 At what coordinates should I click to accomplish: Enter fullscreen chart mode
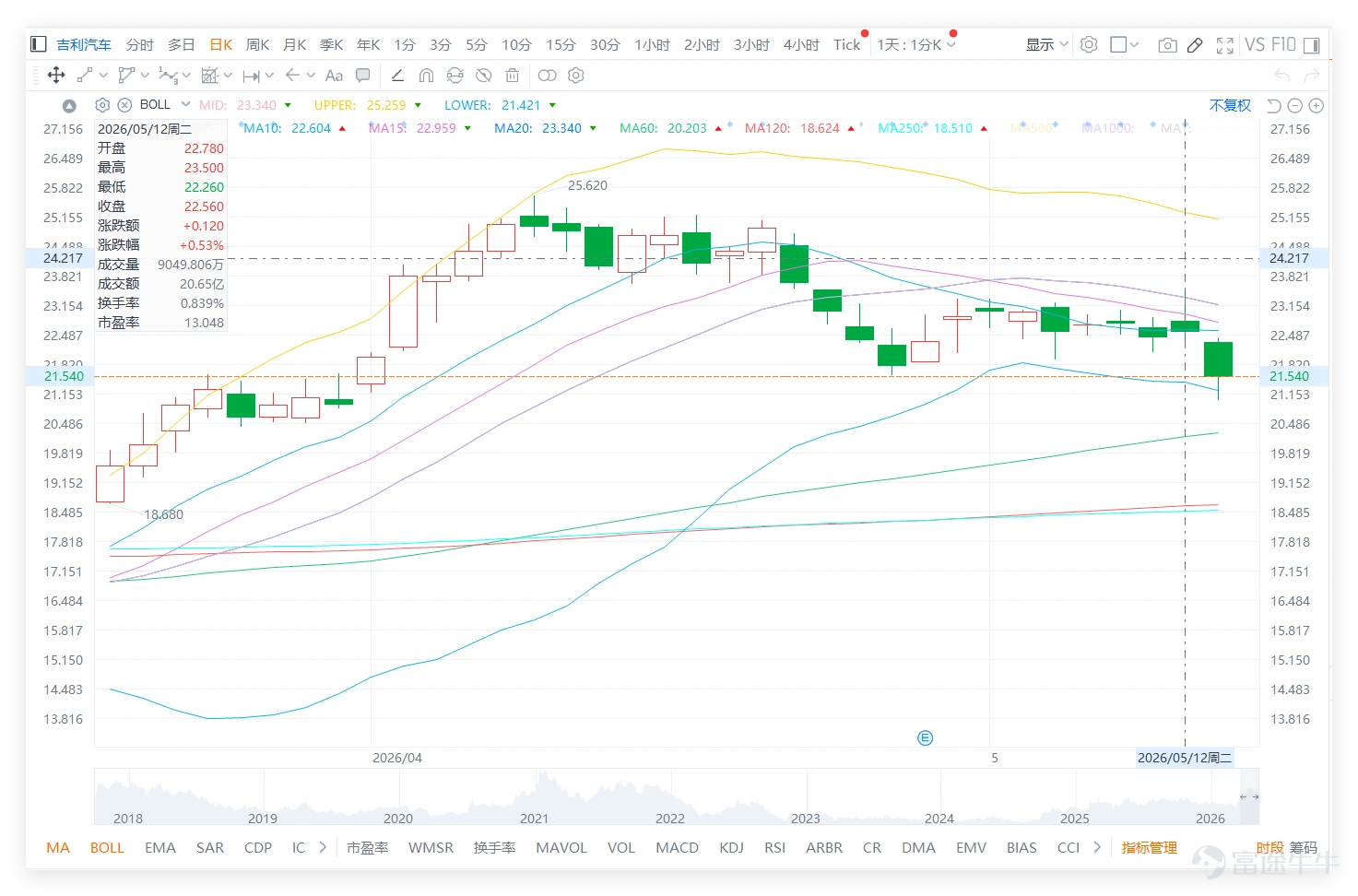tap(1225, 45)
